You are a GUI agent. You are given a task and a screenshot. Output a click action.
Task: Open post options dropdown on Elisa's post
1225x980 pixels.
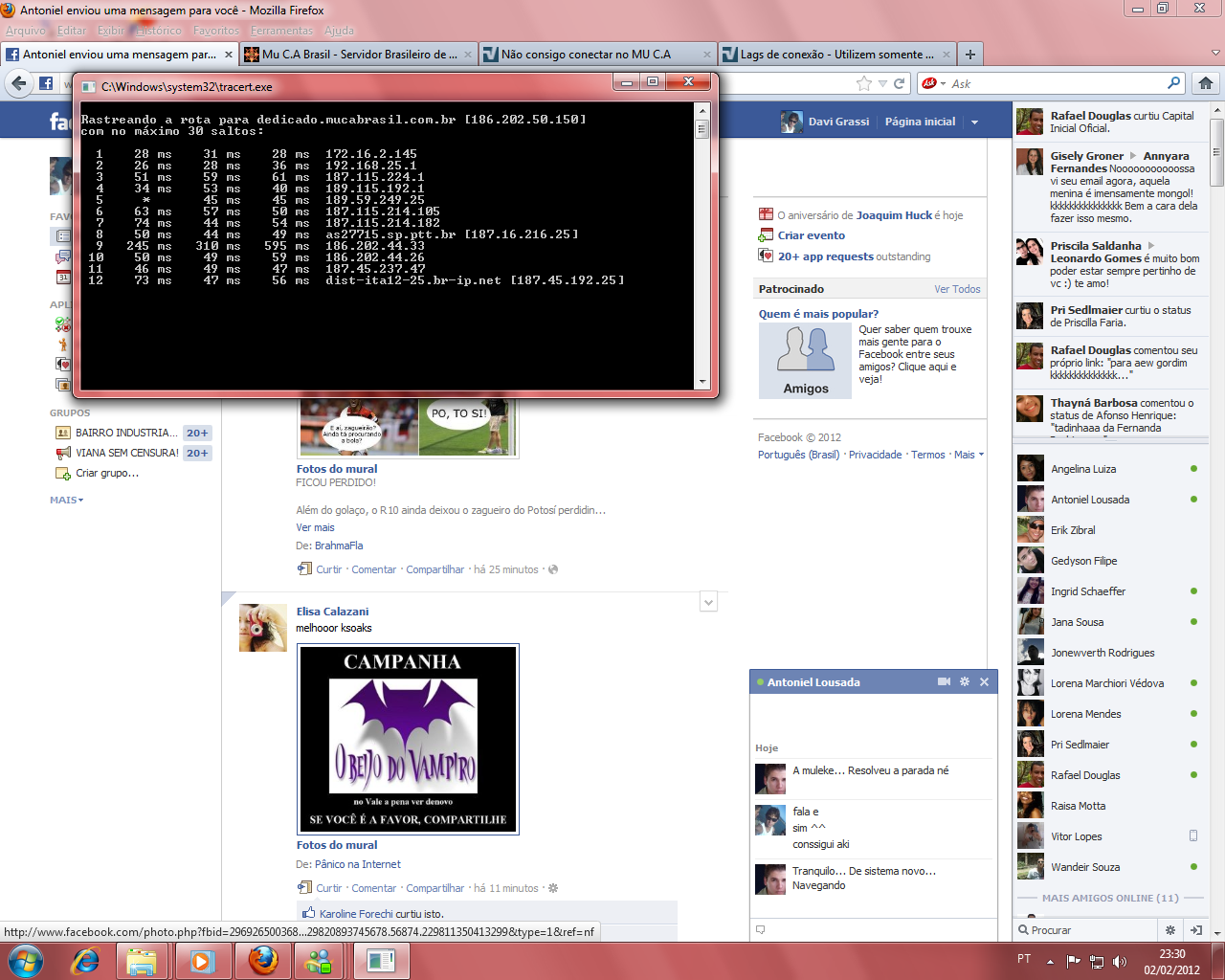point(708,602)
